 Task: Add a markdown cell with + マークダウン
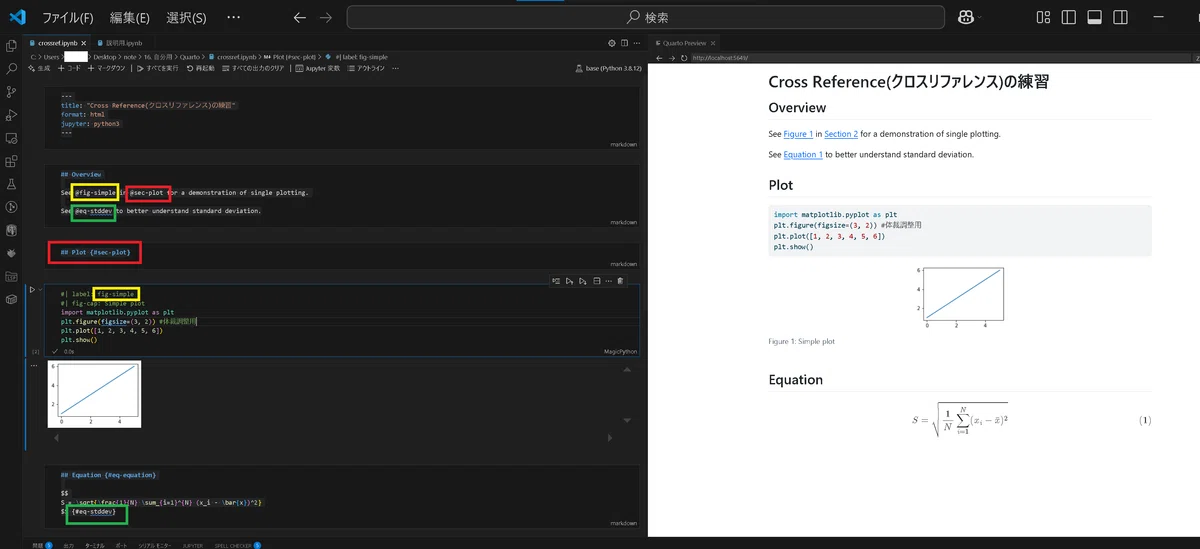click(108, 68)
